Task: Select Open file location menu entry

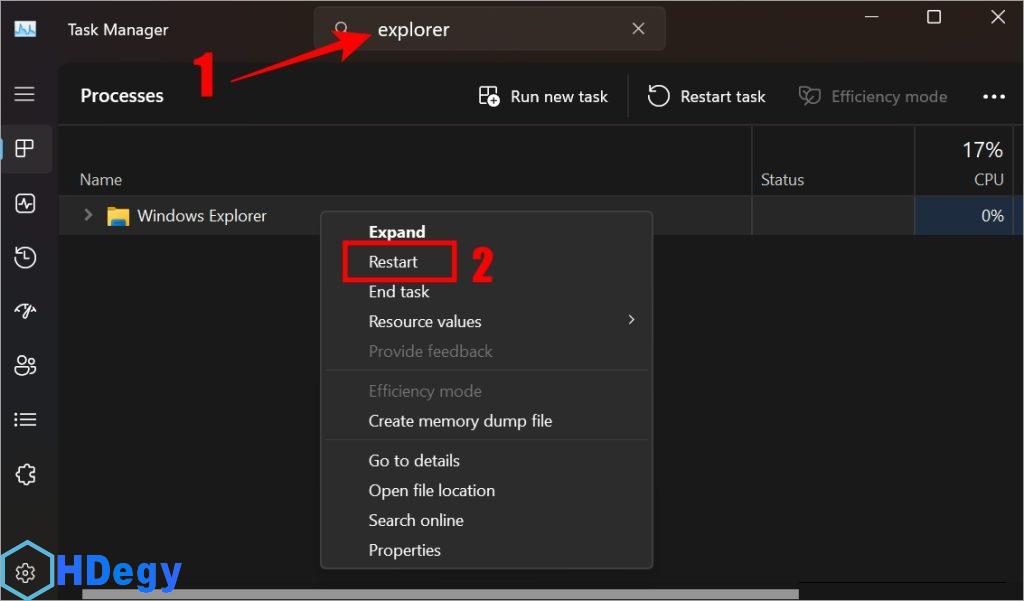Action: click(431, 491)
